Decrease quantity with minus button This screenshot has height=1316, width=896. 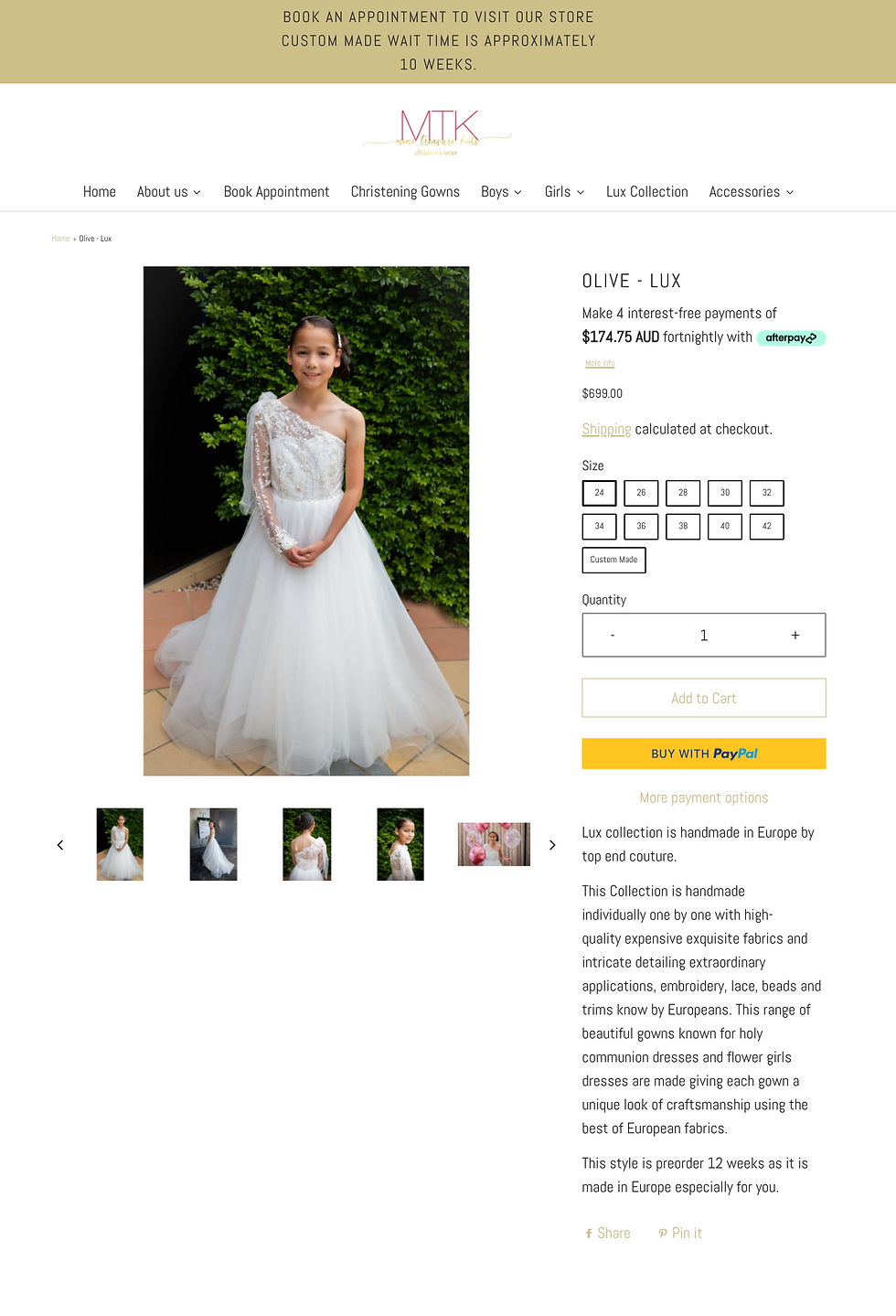[x=613, y=635]
